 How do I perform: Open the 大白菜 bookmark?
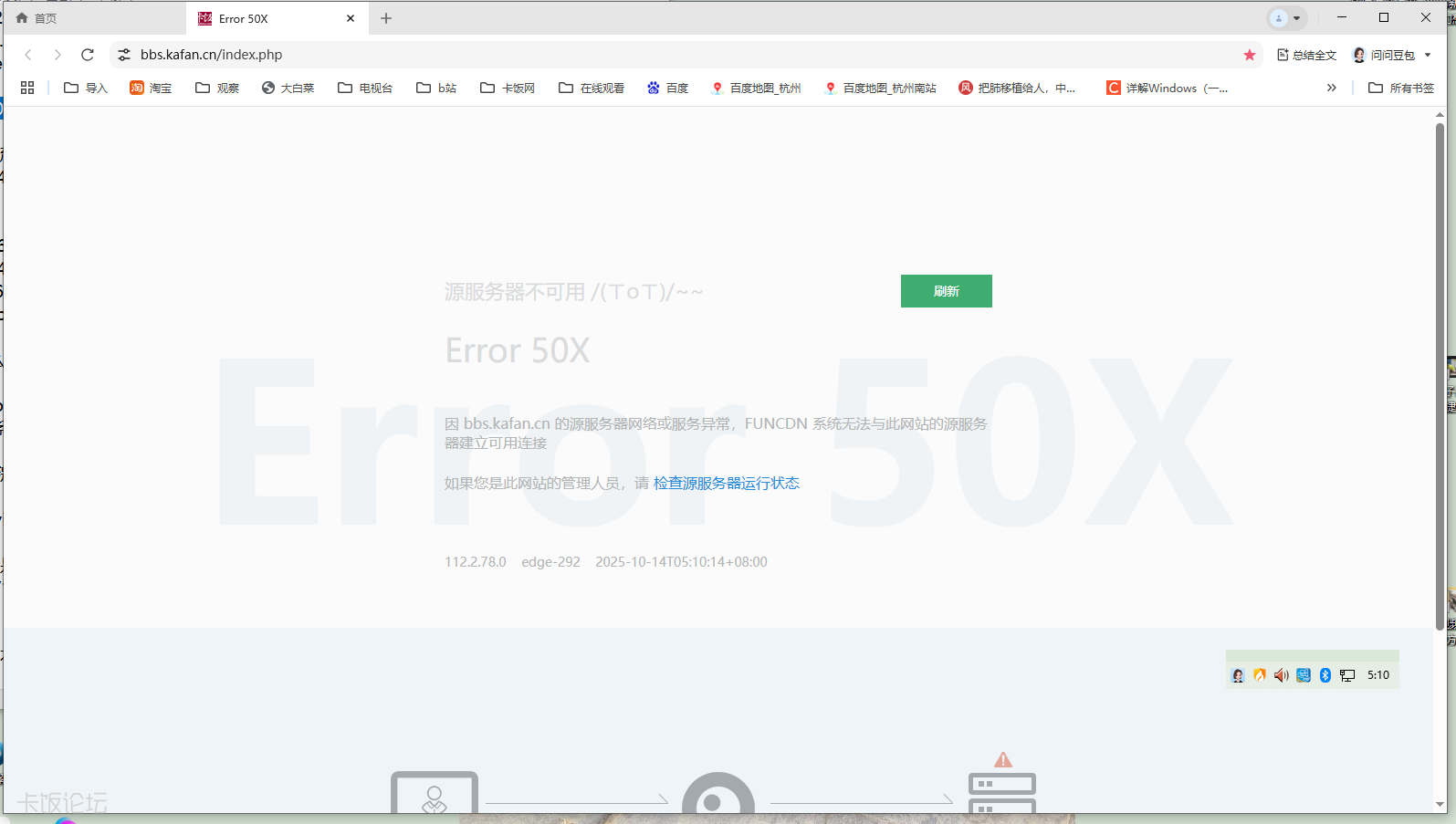click(x=288, y=88)
